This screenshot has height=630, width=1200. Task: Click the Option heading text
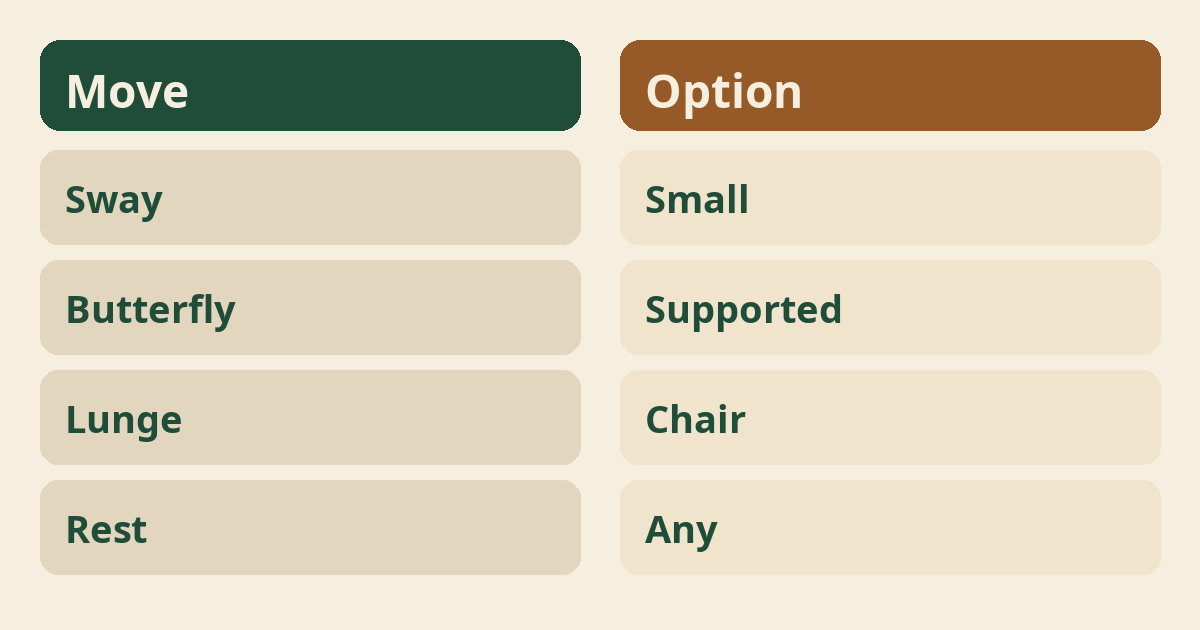(724, 93)
